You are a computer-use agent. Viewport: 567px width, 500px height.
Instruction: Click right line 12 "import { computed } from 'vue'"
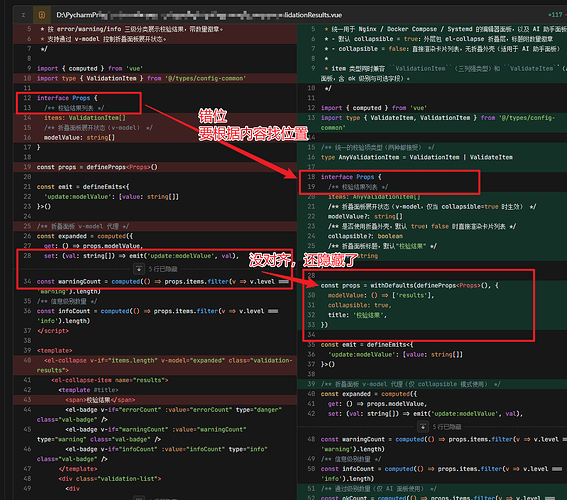point(374,108)
